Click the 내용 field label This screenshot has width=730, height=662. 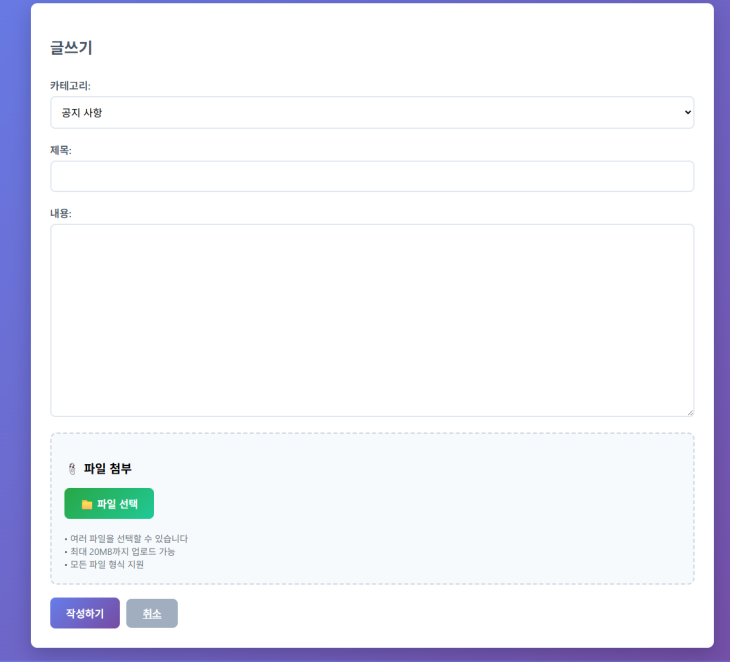click(x=61, y=213)
